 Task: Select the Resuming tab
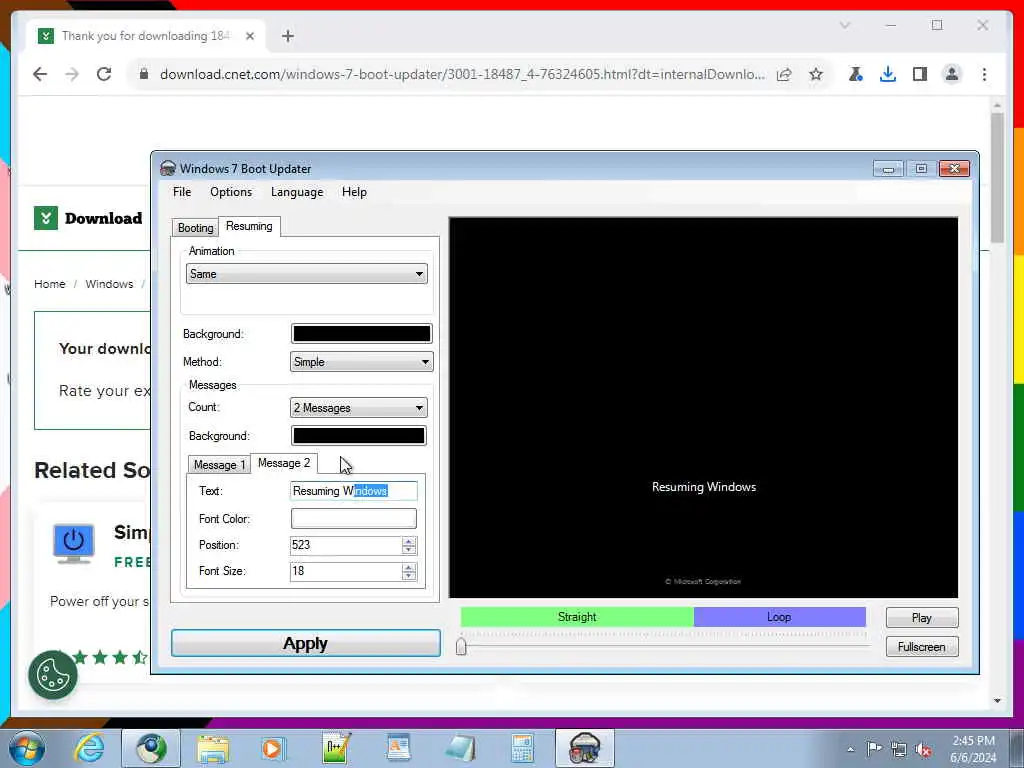coord(249,226)
